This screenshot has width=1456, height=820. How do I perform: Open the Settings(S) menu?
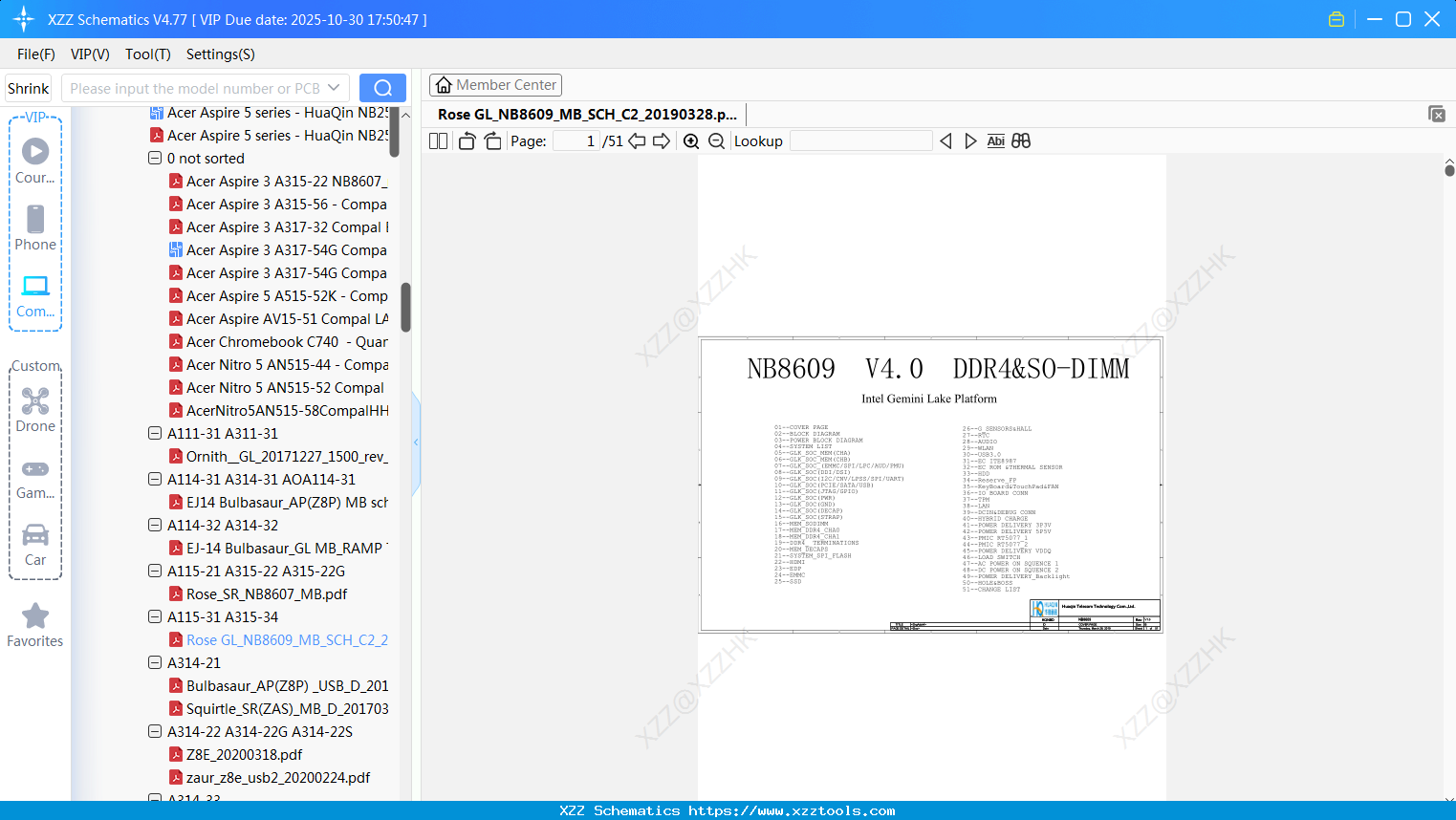point(221,54)
